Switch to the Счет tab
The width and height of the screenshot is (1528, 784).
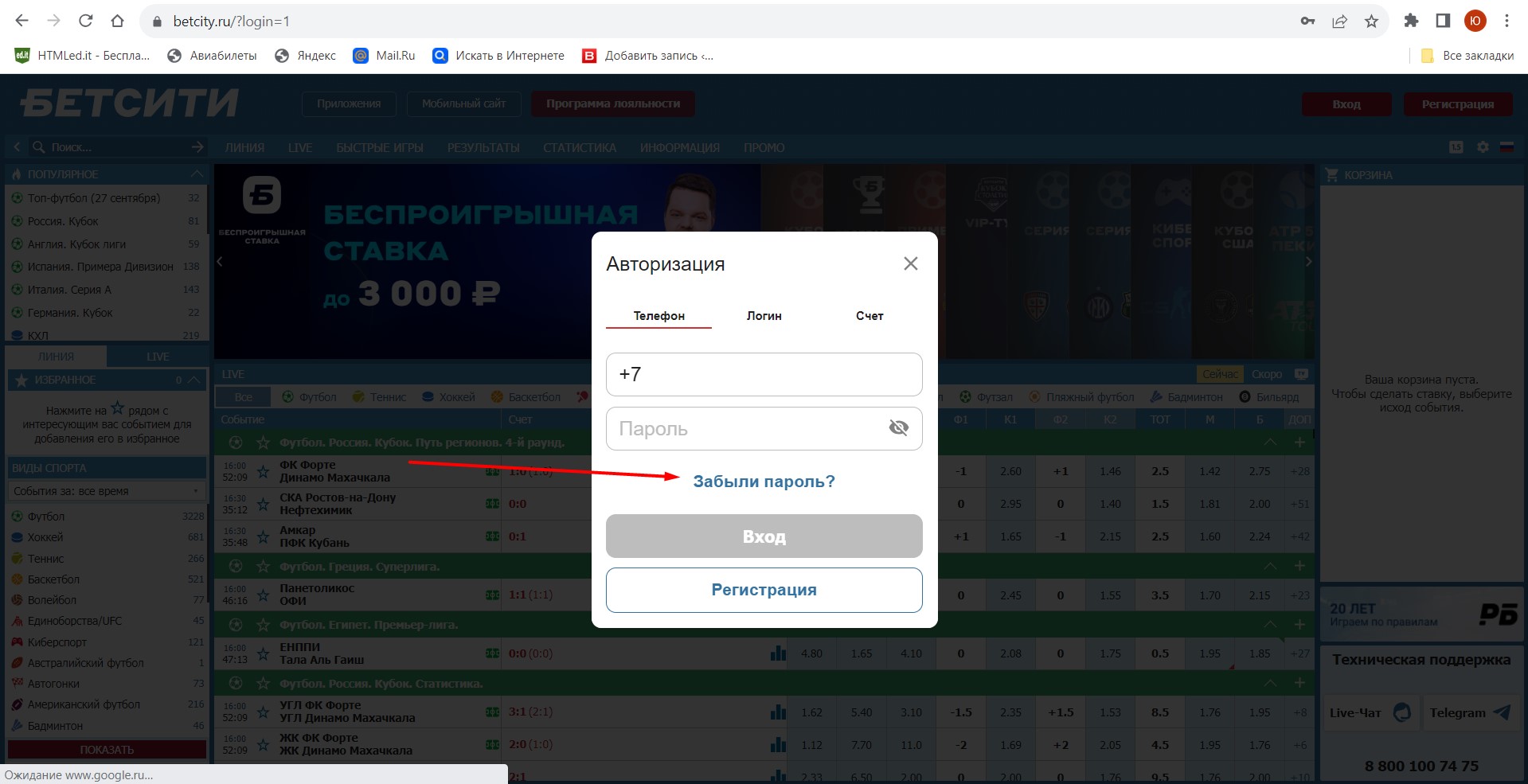pyautogui.click(x=870, y=316)
